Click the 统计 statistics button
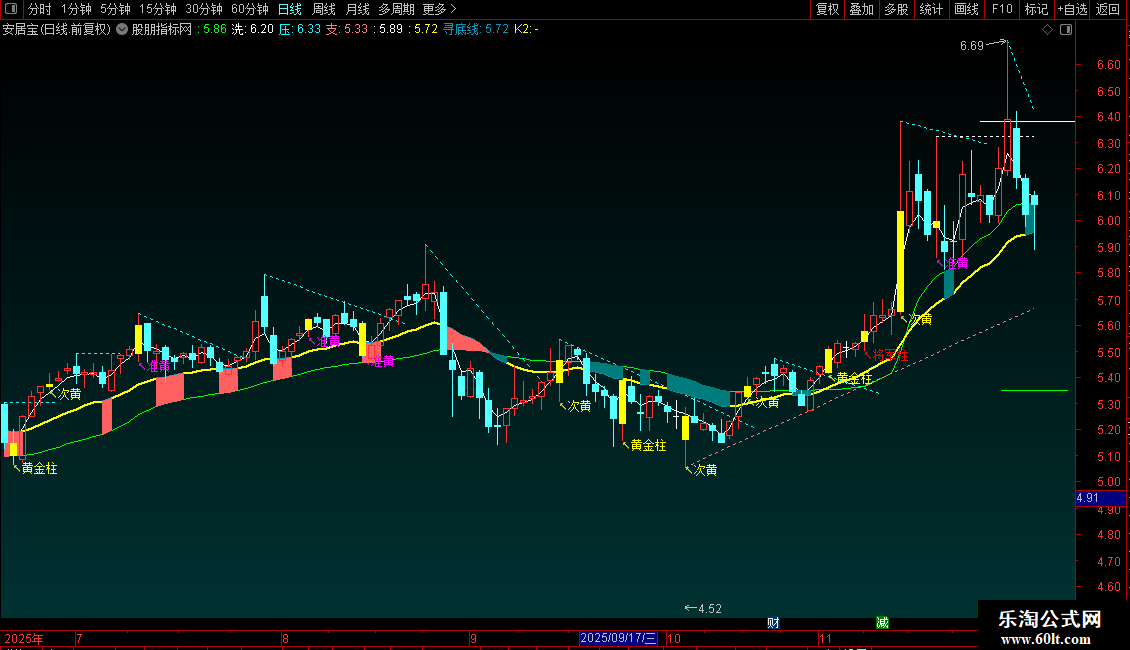The height and width of the screenshot is (650, 1130). pyautogui.click(x=931, y=9)
